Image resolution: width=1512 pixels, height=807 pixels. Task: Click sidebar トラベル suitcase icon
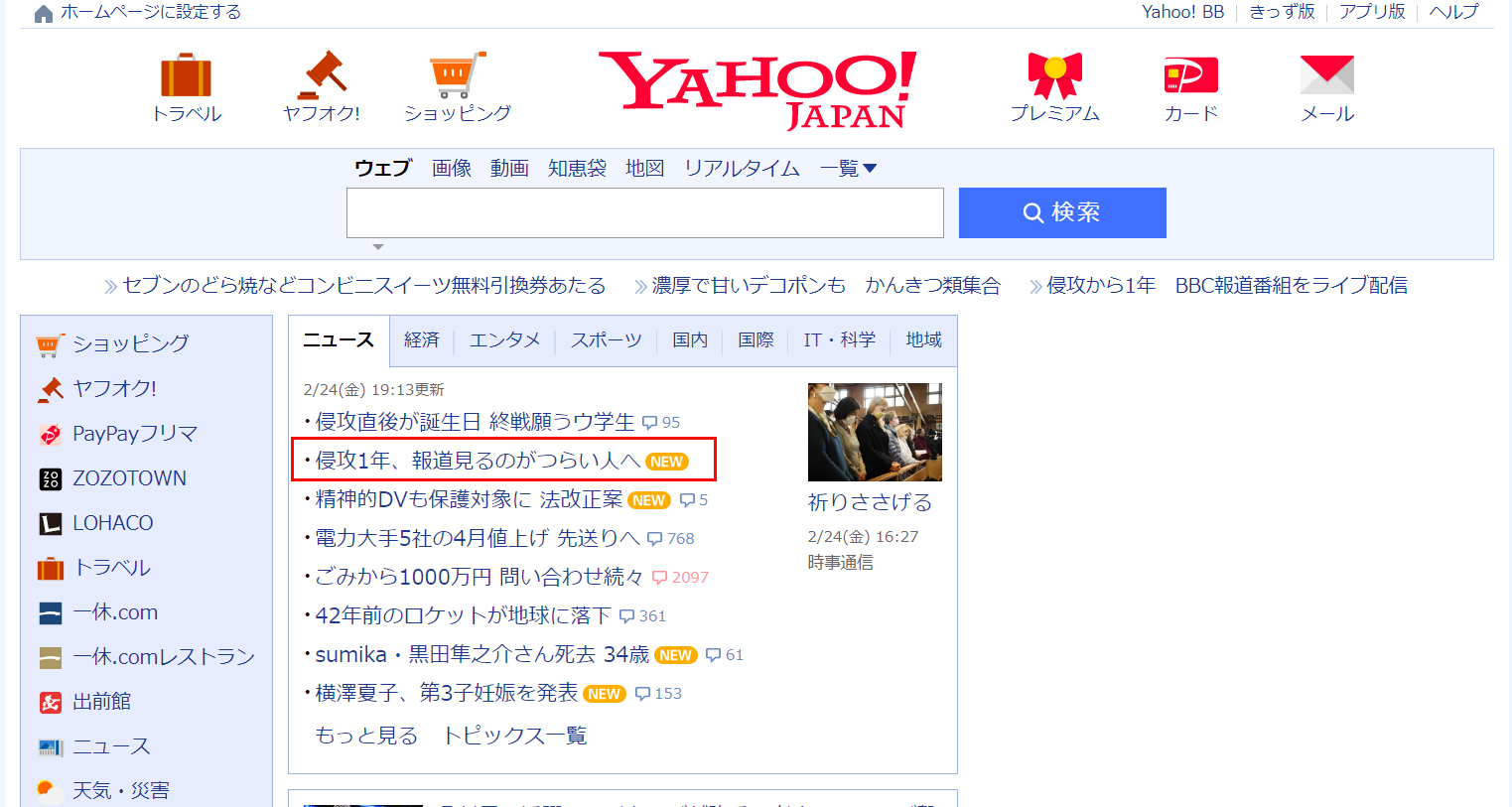click(51, 568)
